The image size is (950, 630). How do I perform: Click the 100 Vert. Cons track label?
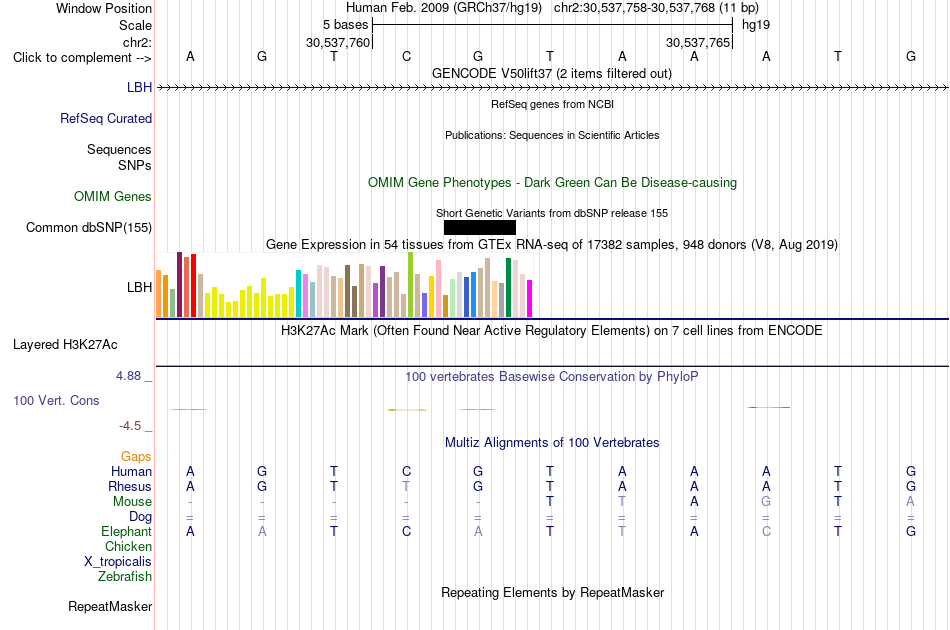coord(56,400)
